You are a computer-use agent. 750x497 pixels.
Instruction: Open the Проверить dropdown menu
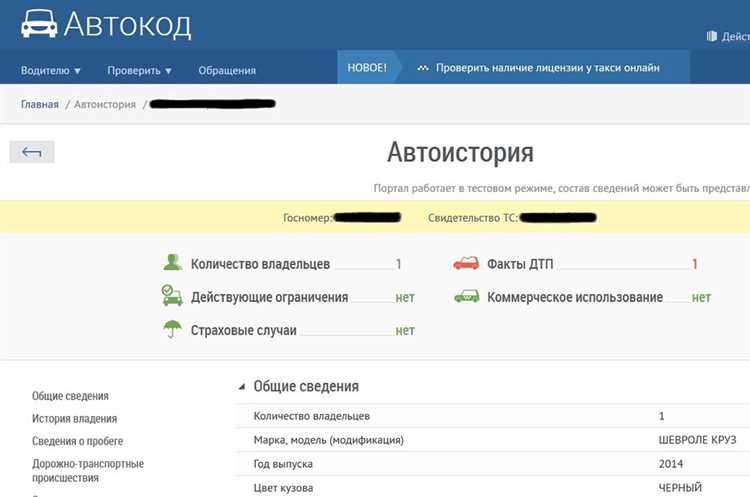point(139,70)
